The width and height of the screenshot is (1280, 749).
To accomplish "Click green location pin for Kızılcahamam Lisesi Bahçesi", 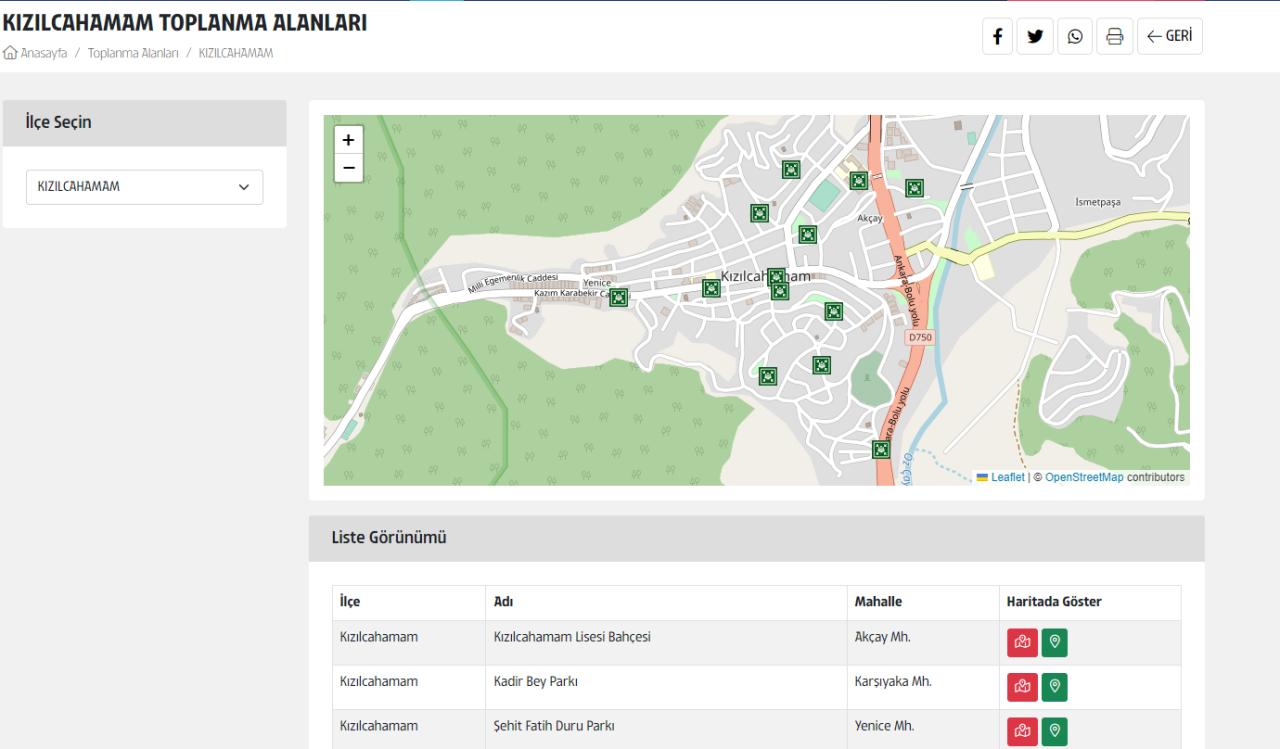I will click(x=1054, y=643).
